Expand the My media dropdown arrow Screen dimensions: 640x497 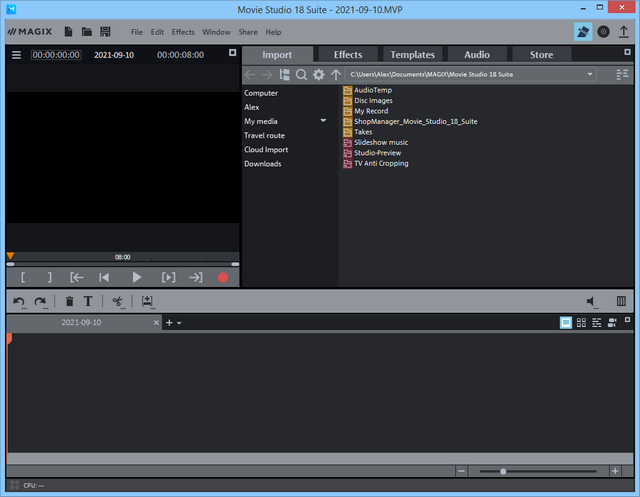(x=323, y=121)
